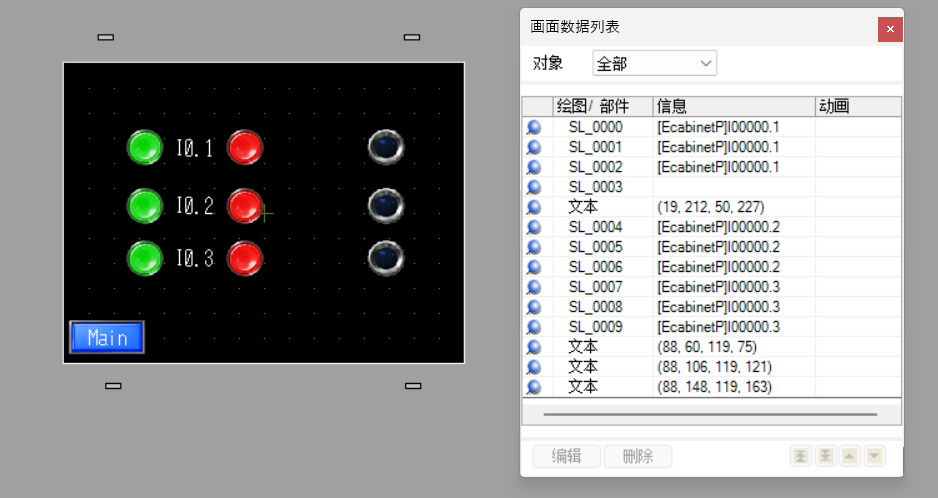Toggle visibility icon for SL_0009 row
The width and height of the screenshot is (938, 498).
tap(534, 327)
